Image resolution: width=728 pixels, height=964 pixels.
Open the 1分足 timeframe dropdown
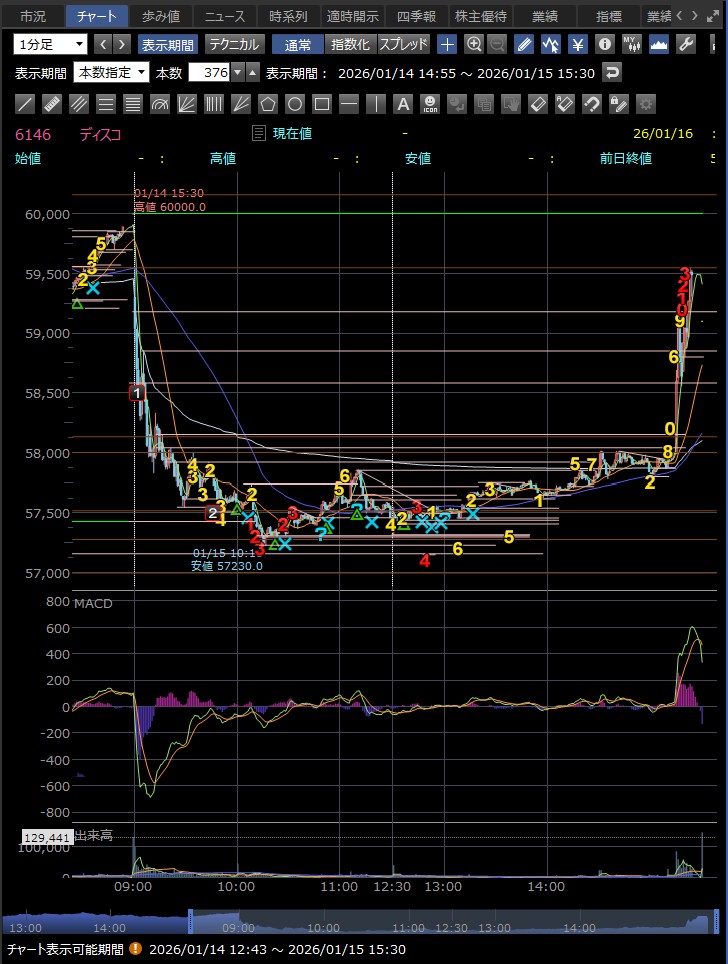50,44
